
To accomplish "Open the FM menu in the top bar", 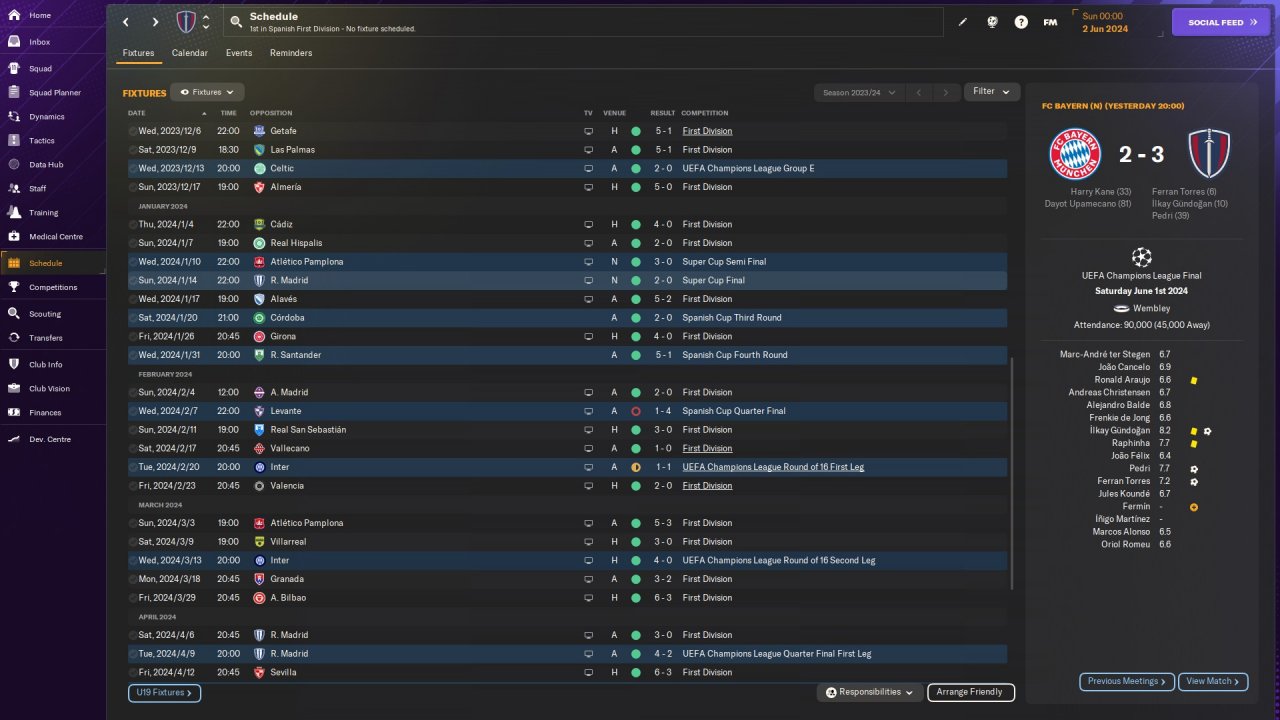I will [x=1050, y=22].
